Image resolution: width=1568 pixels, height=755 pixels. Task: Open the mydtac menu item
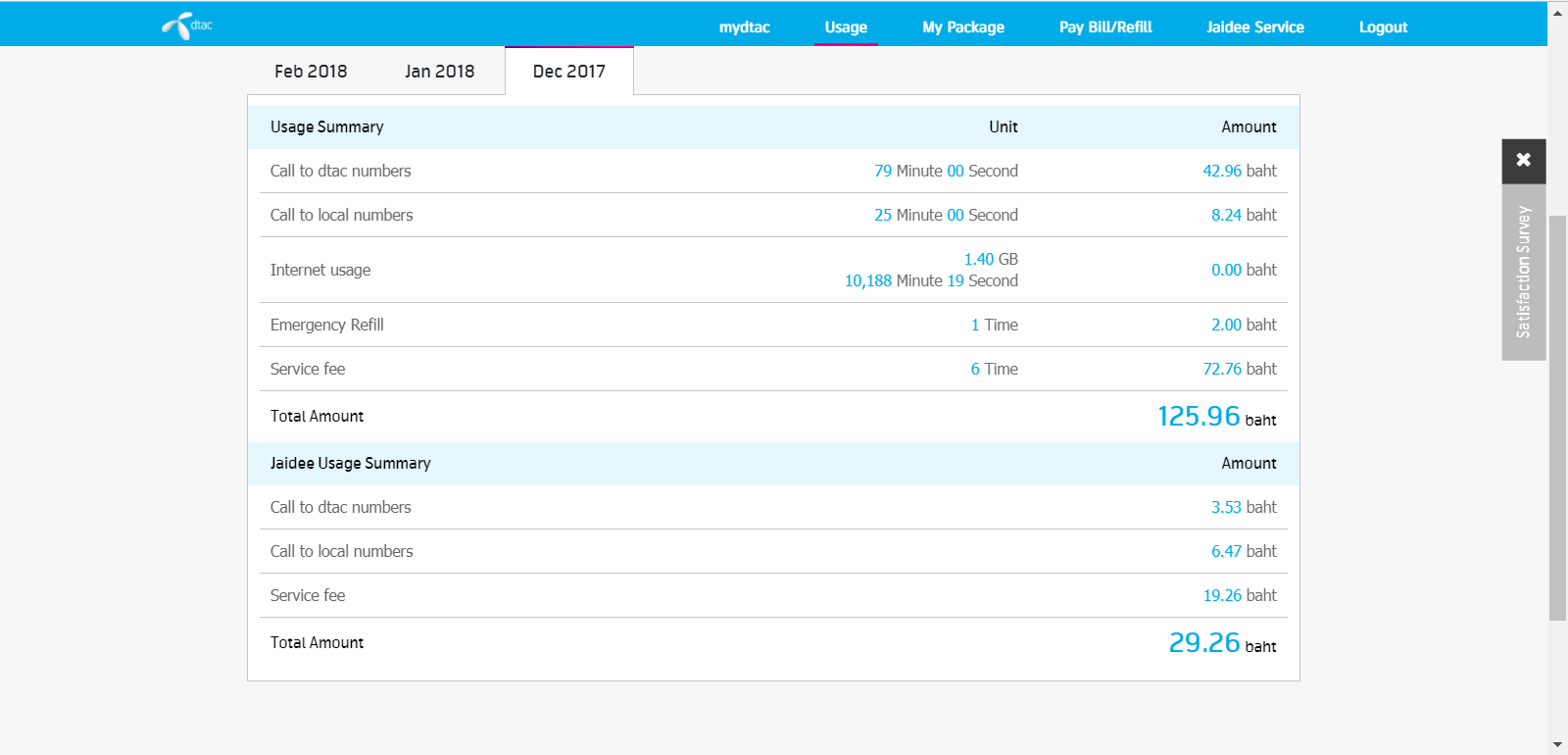(x=744, y=27)
